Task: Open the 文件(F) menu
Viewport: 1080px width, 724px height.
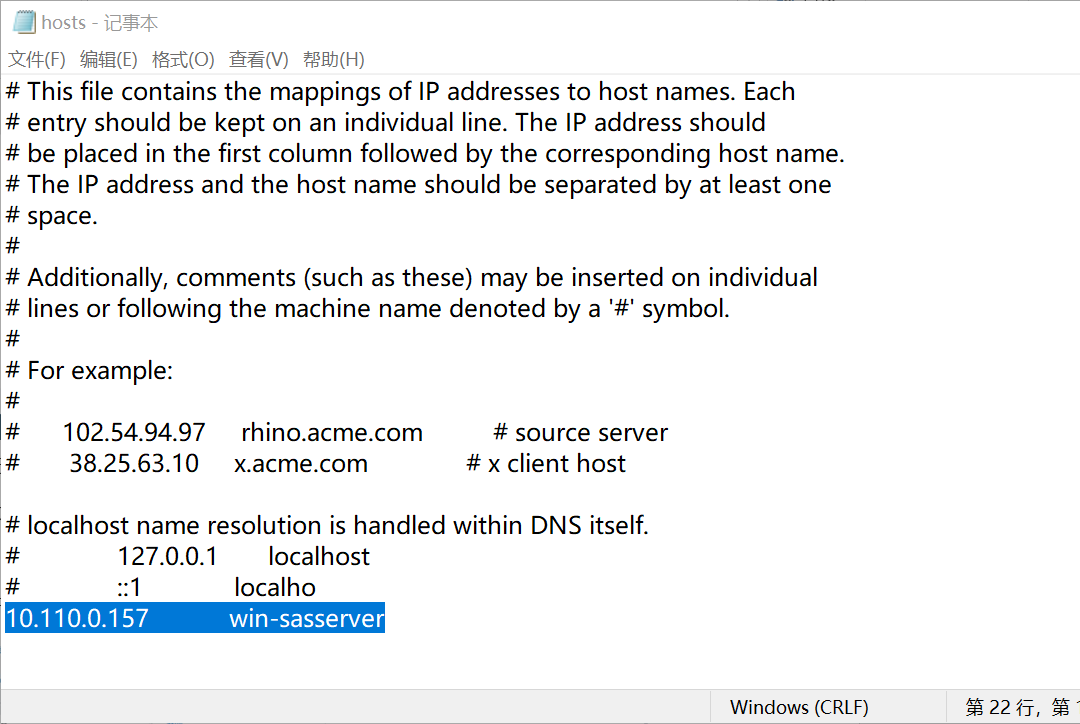Action: coord(37,60)
